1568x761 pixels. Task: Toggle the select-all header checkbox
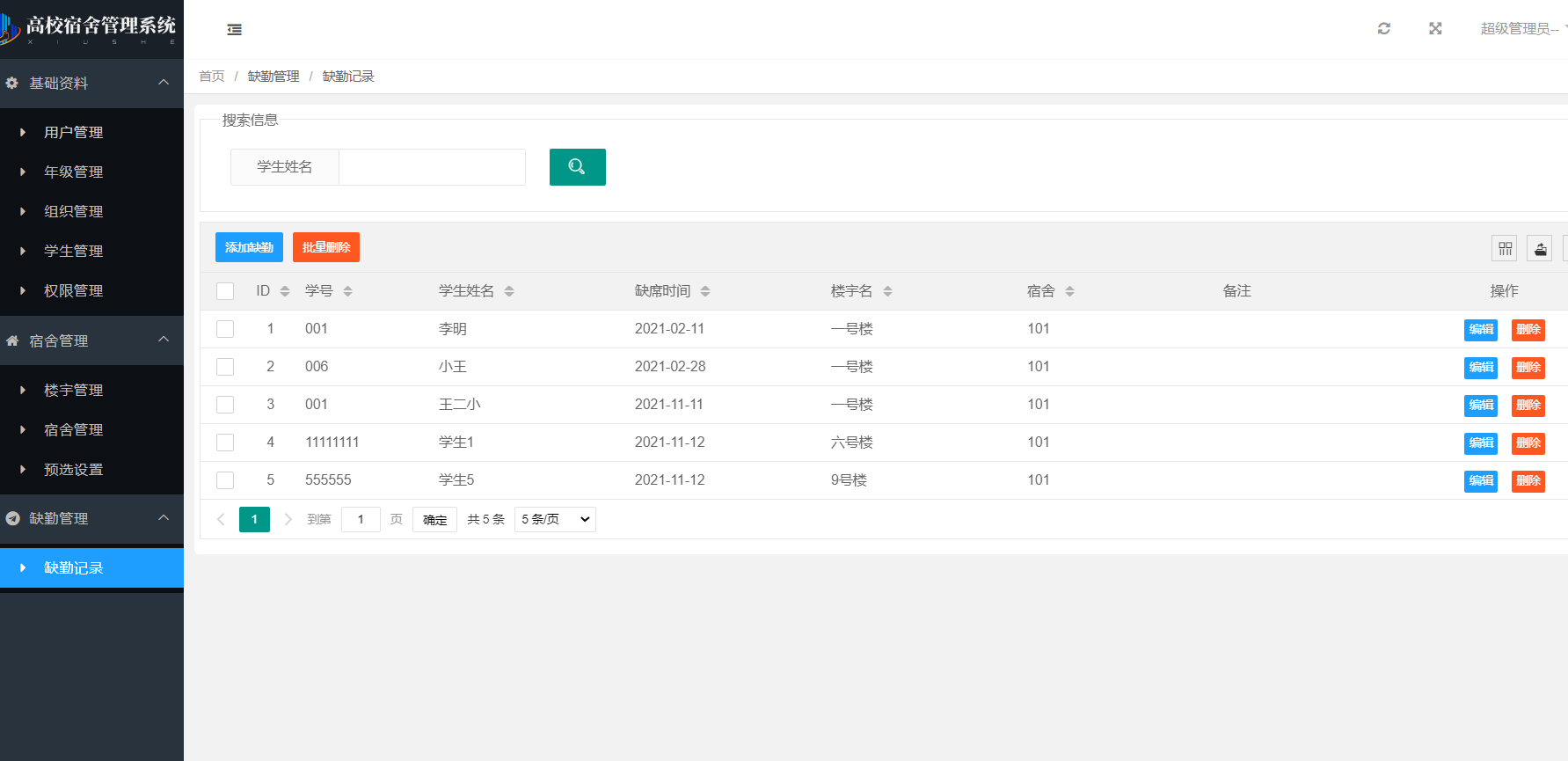point(225,291)
